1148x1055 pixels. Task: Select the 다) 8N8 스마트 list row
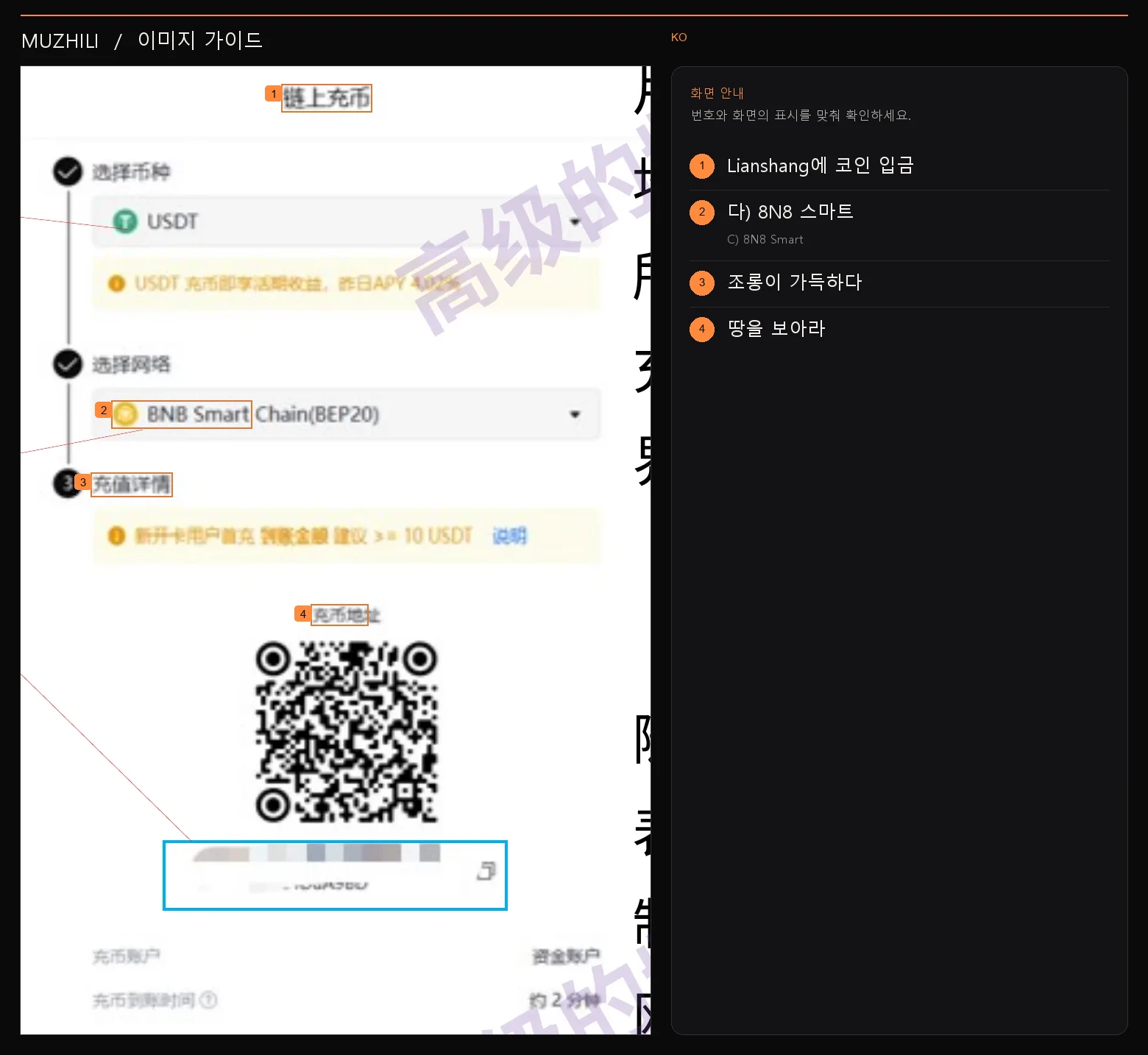[x=899, y=226]
